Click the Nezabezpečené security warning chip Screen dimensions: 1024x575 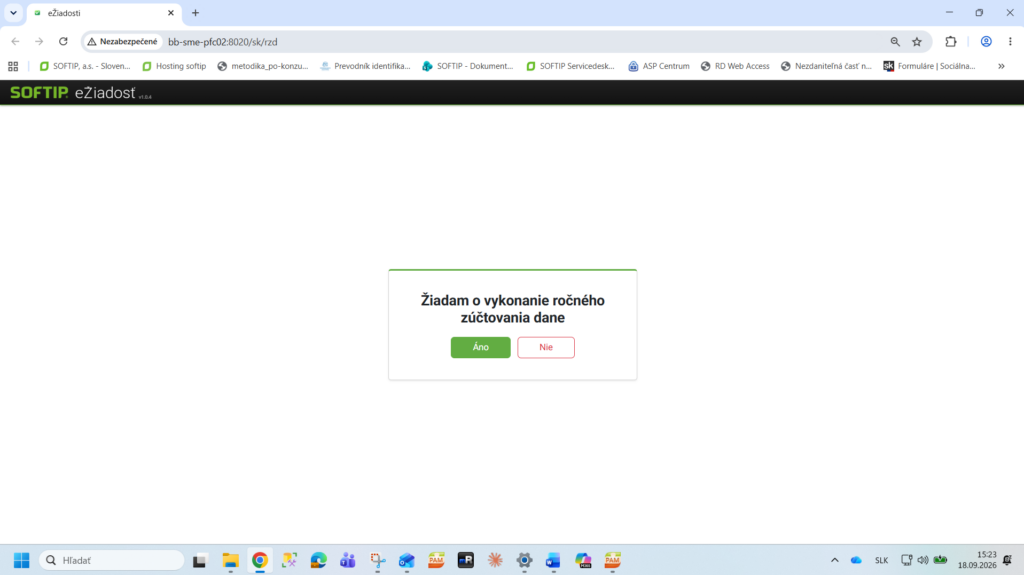point(122,41)
